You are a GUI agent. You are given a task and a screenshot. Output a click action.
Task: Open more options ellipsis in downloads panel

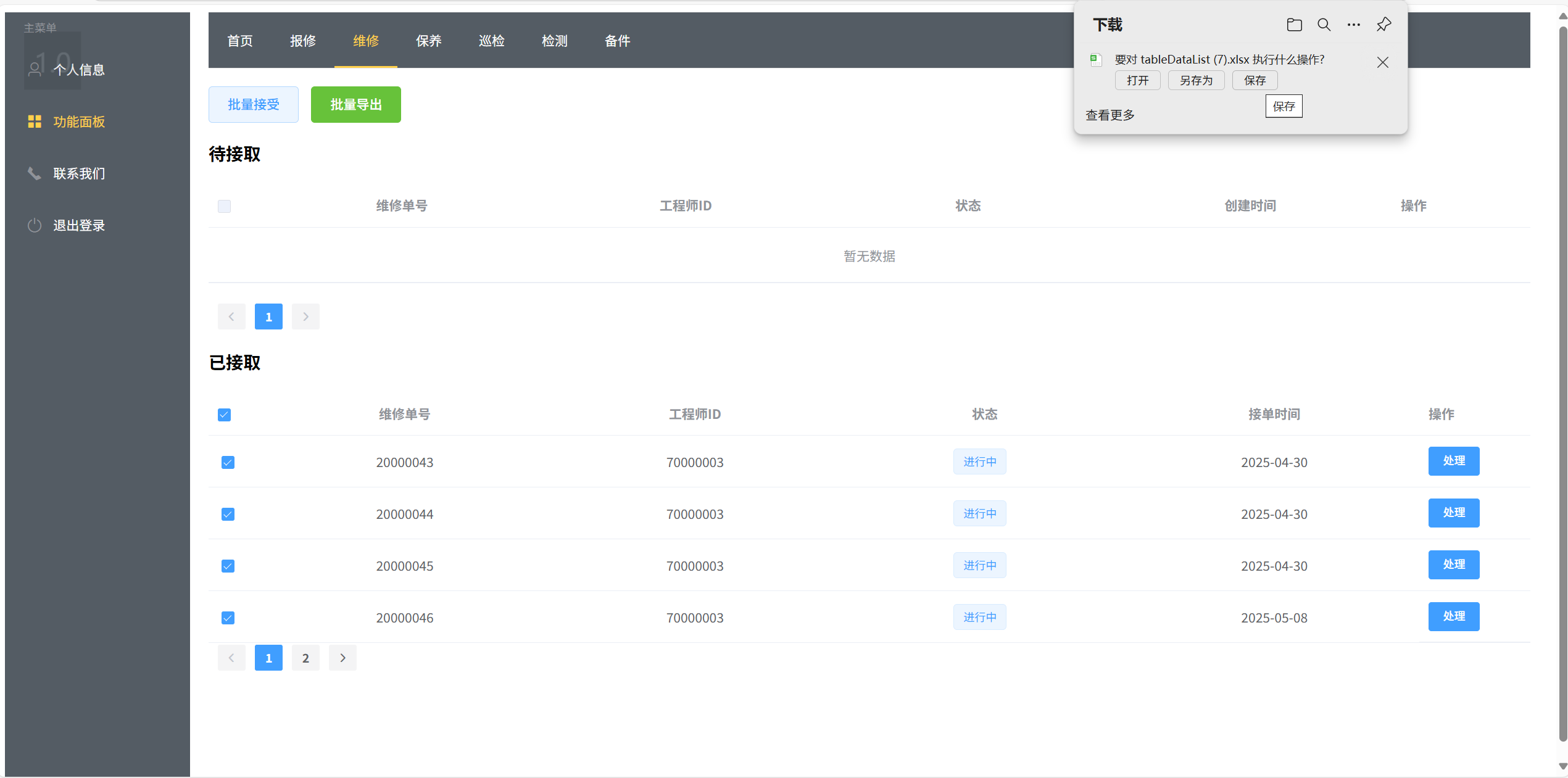pyautogui.click(x=1353, y=25)
